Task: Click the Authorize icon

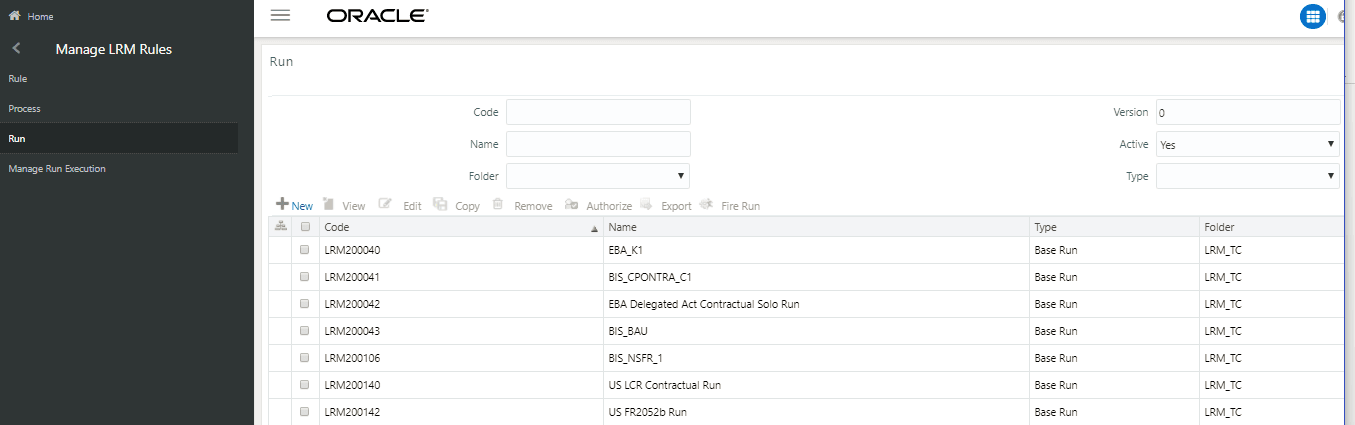Action: 571,204
